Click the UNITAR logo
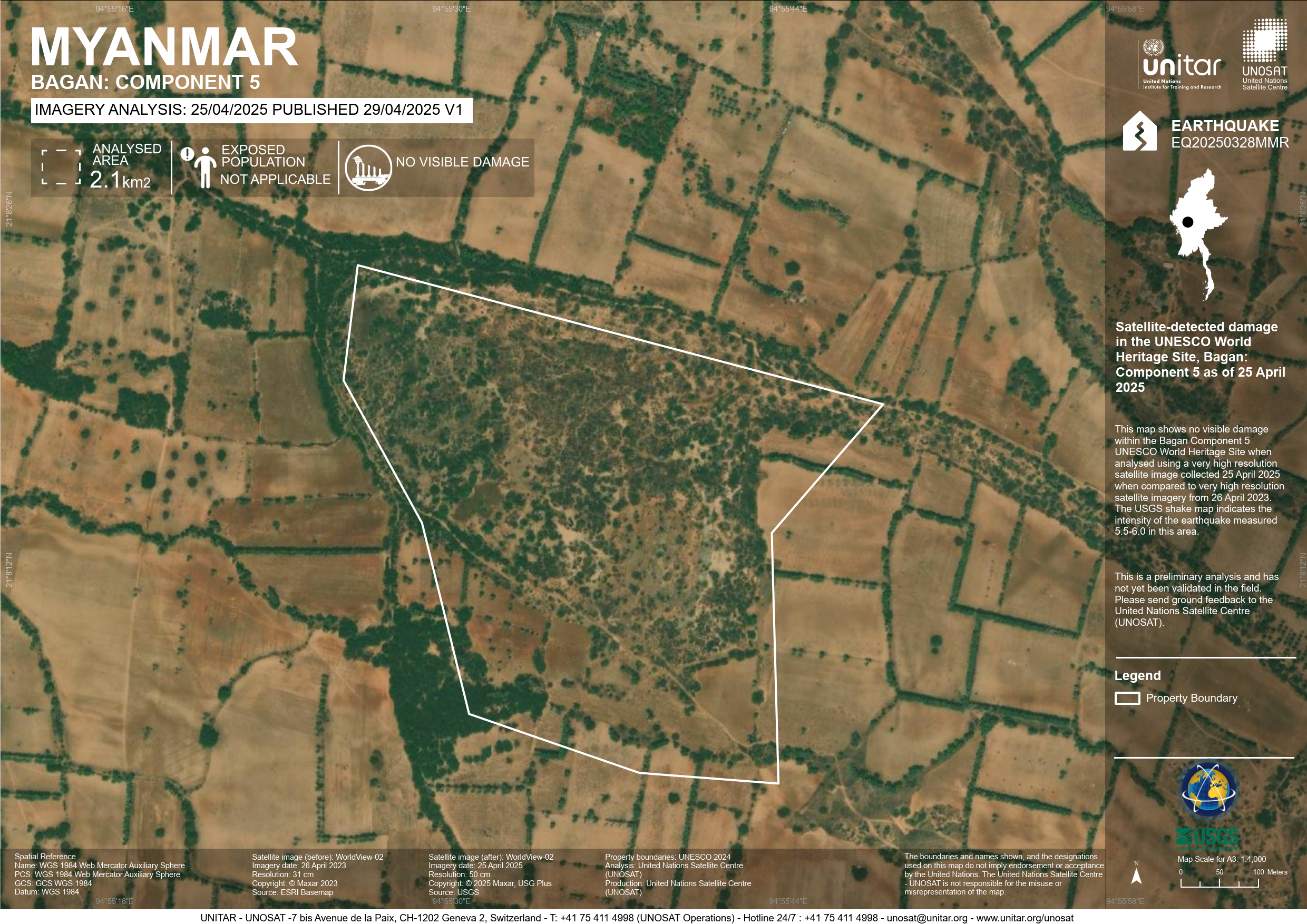This screenshot has height=924, width=1307. (1181, 65)
